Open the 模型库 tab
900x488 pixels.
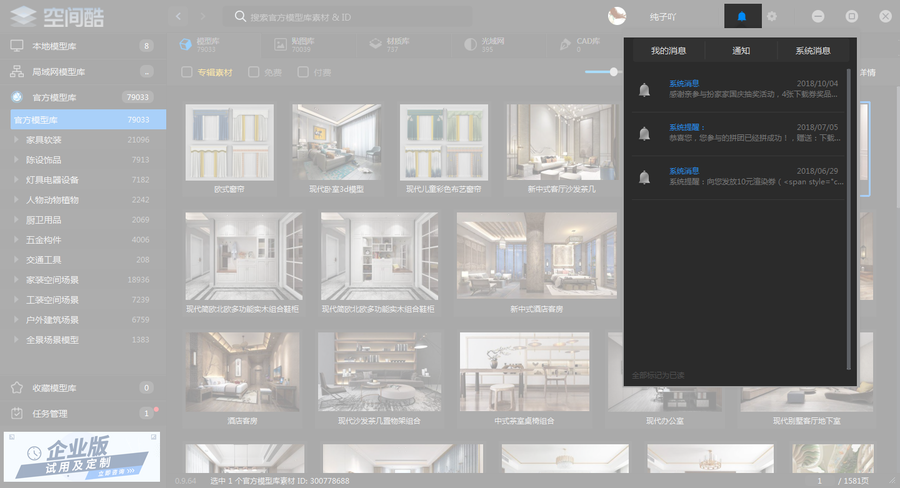[x=213, y=45]
